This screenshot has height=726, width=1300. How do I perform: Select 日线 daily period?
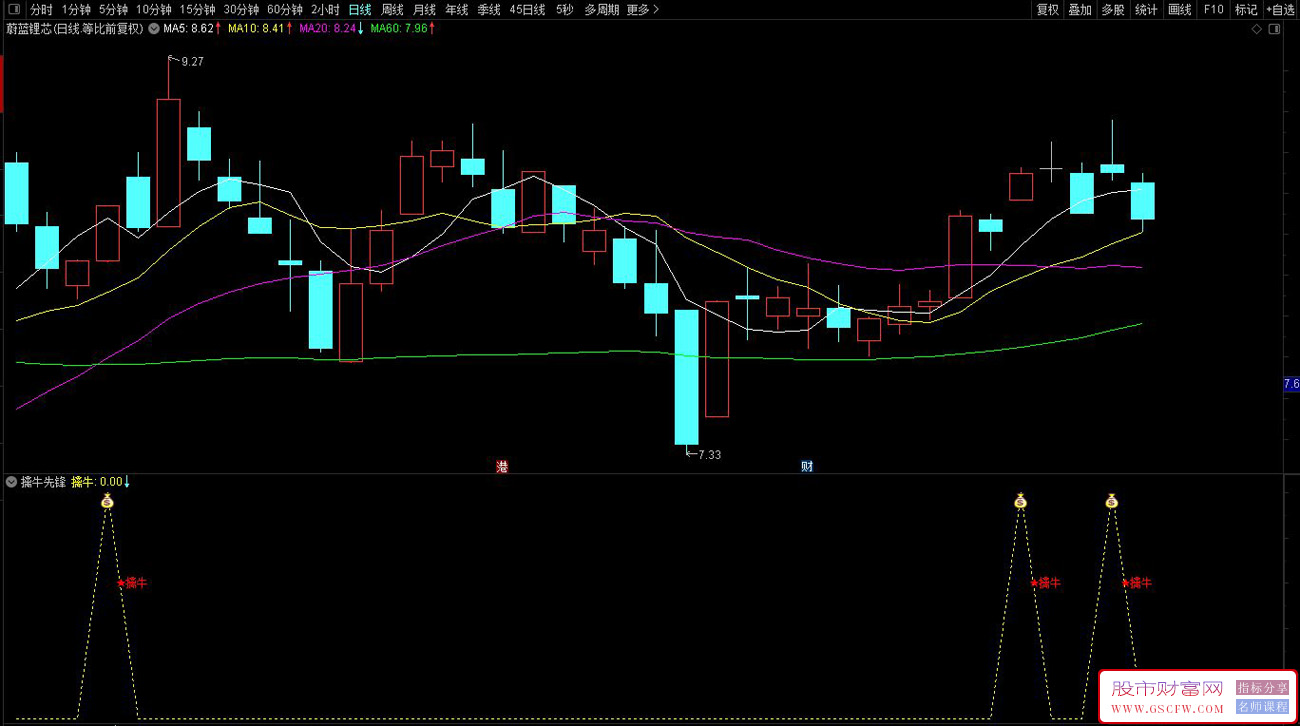[360, 9]
